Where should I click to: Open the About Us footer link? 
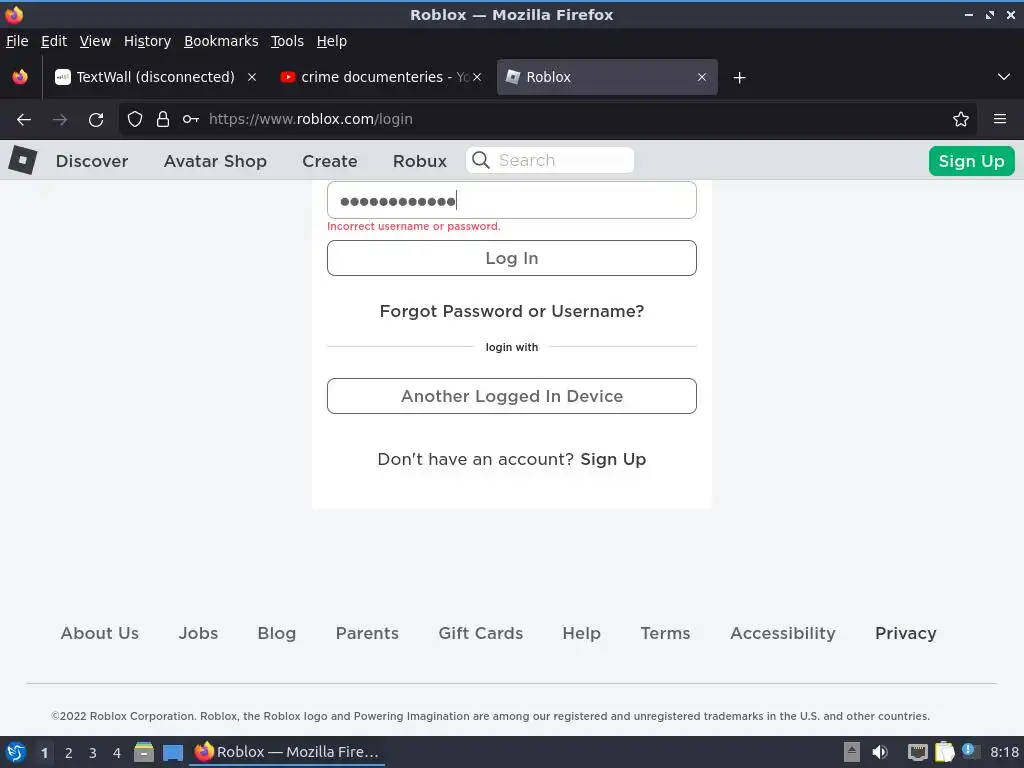point(100,633)
